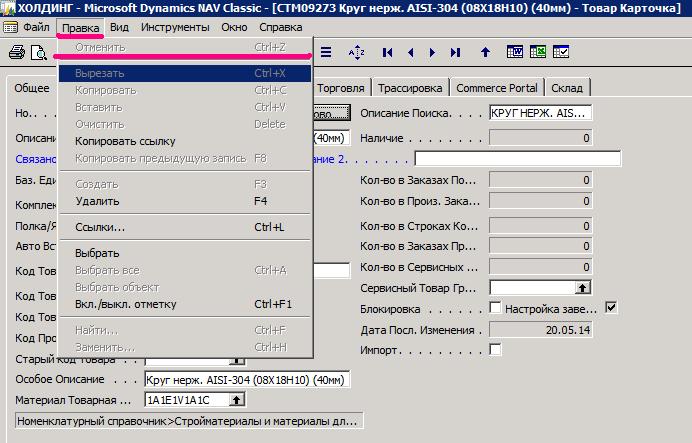692x443 pixels.
Task: Switch to the Торговля tab
Action: tap(341, 88)
